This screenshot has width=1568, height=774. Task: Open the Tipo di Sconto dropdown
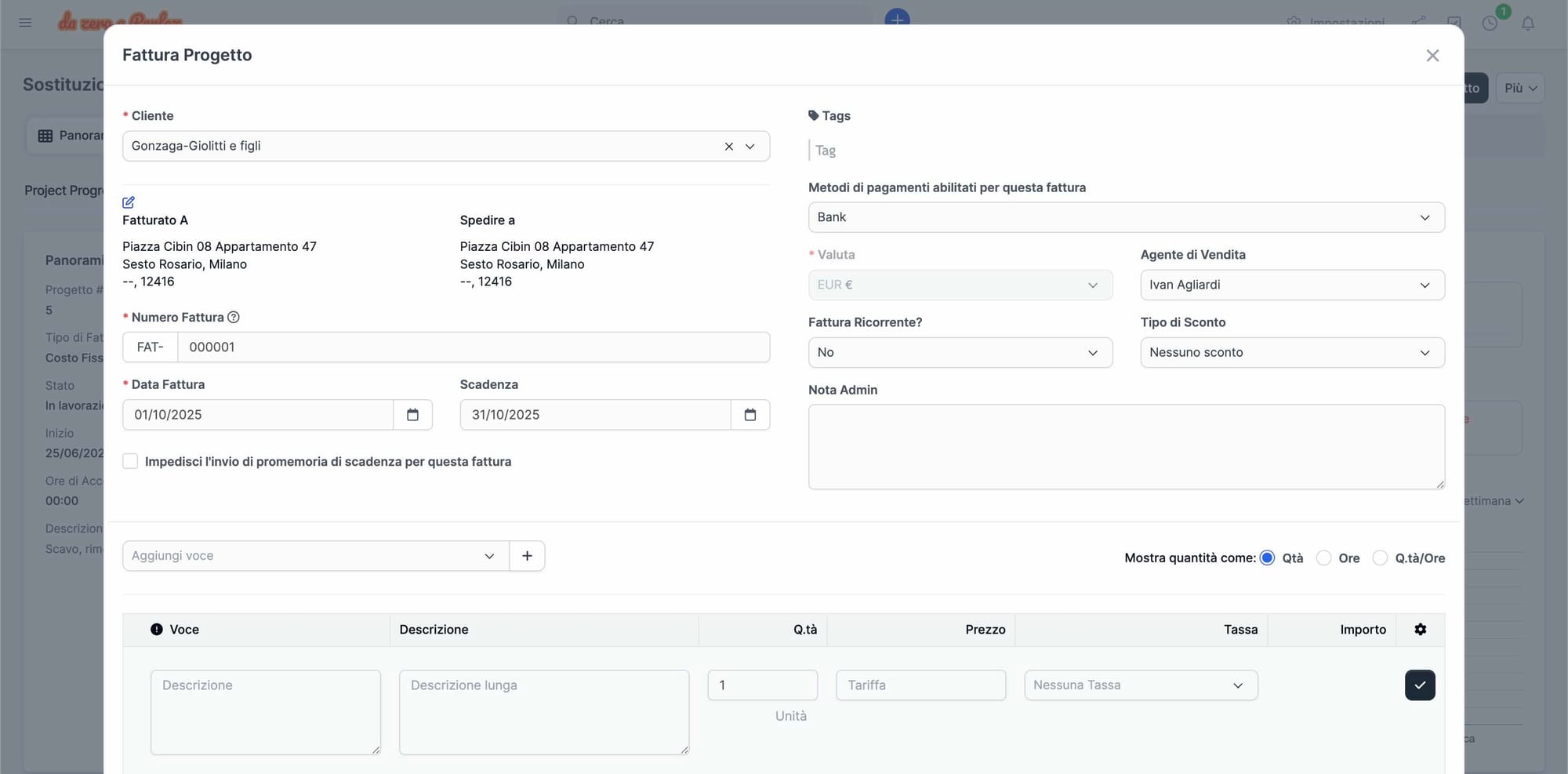(1291, 353)
